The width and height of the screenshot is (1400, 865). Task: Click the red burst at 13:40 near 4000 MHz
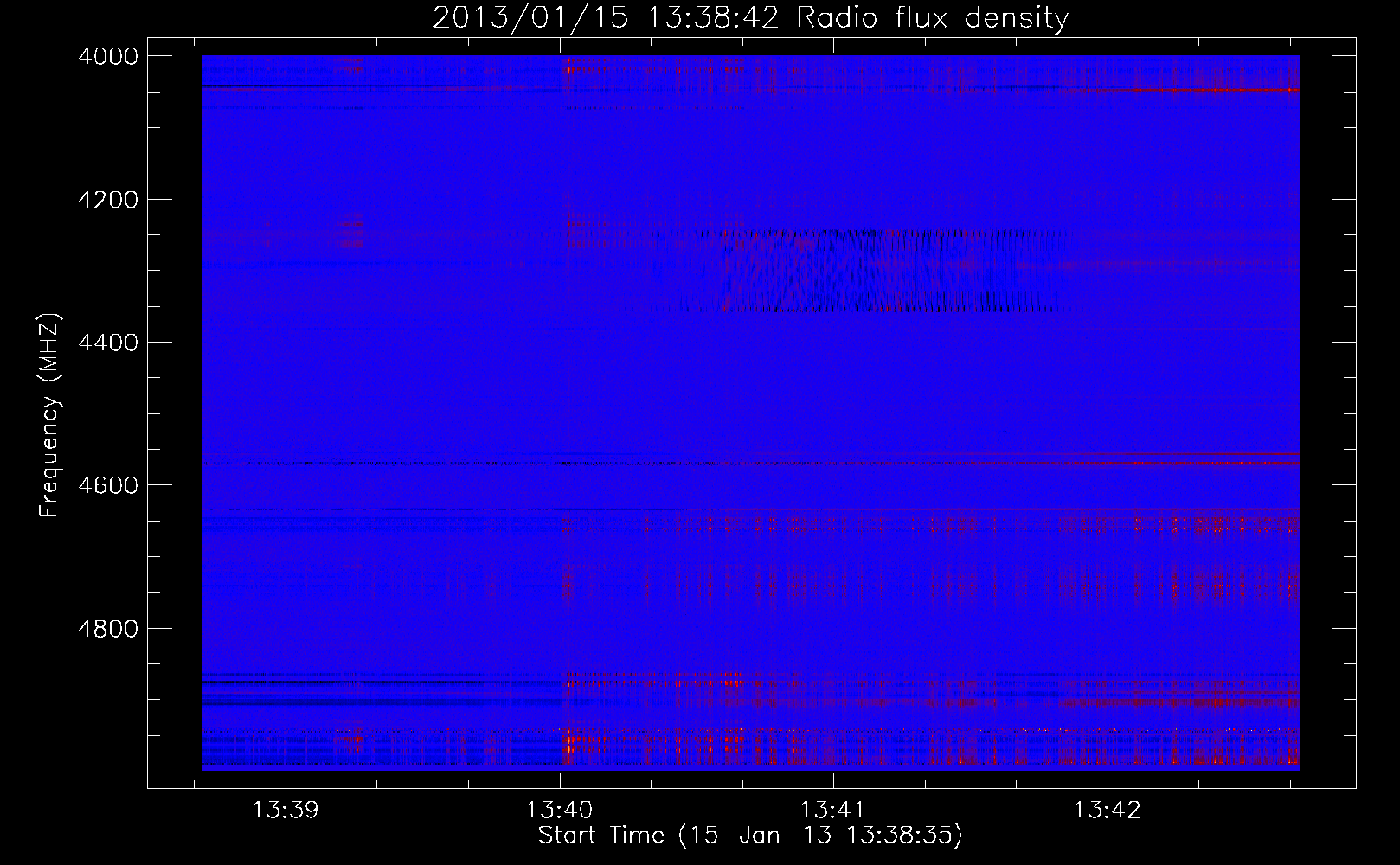(x=570, y=66)
